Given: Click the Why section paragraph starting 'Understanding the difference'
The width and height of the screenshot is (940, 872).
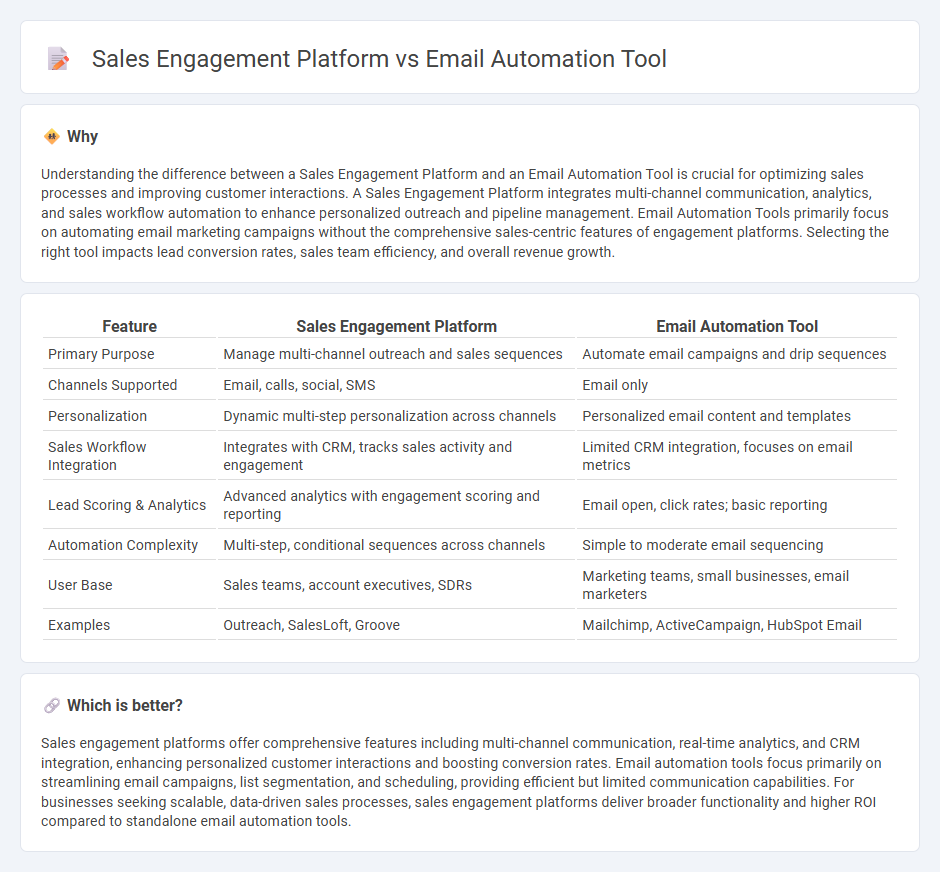Looking at the screenshot, I should pos(465,213).
